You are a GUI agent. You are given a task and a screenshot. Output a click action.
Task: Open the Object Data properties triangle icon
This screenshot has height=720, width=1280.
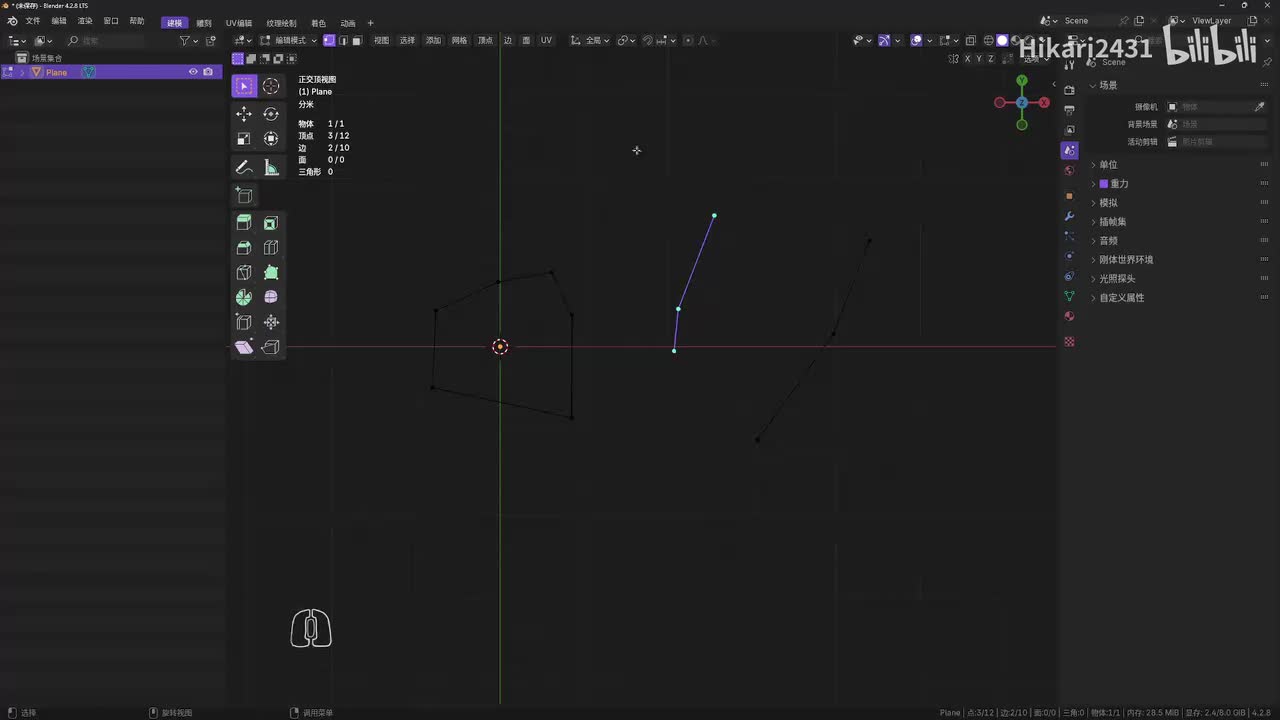point(1069,296)
